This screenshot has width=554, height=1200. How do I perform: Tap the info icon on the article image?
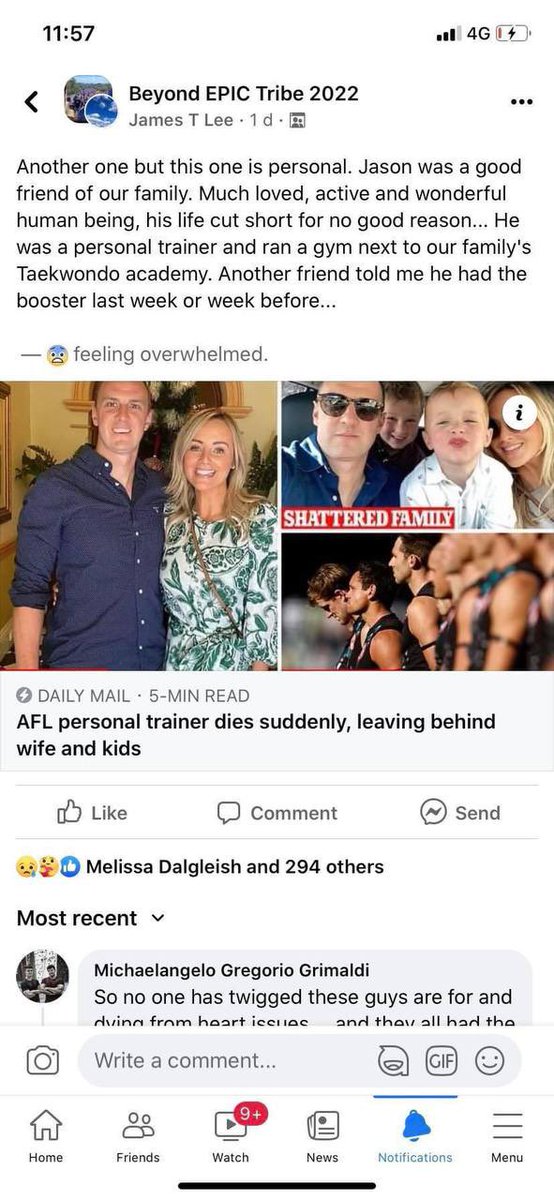click(519, 412)
